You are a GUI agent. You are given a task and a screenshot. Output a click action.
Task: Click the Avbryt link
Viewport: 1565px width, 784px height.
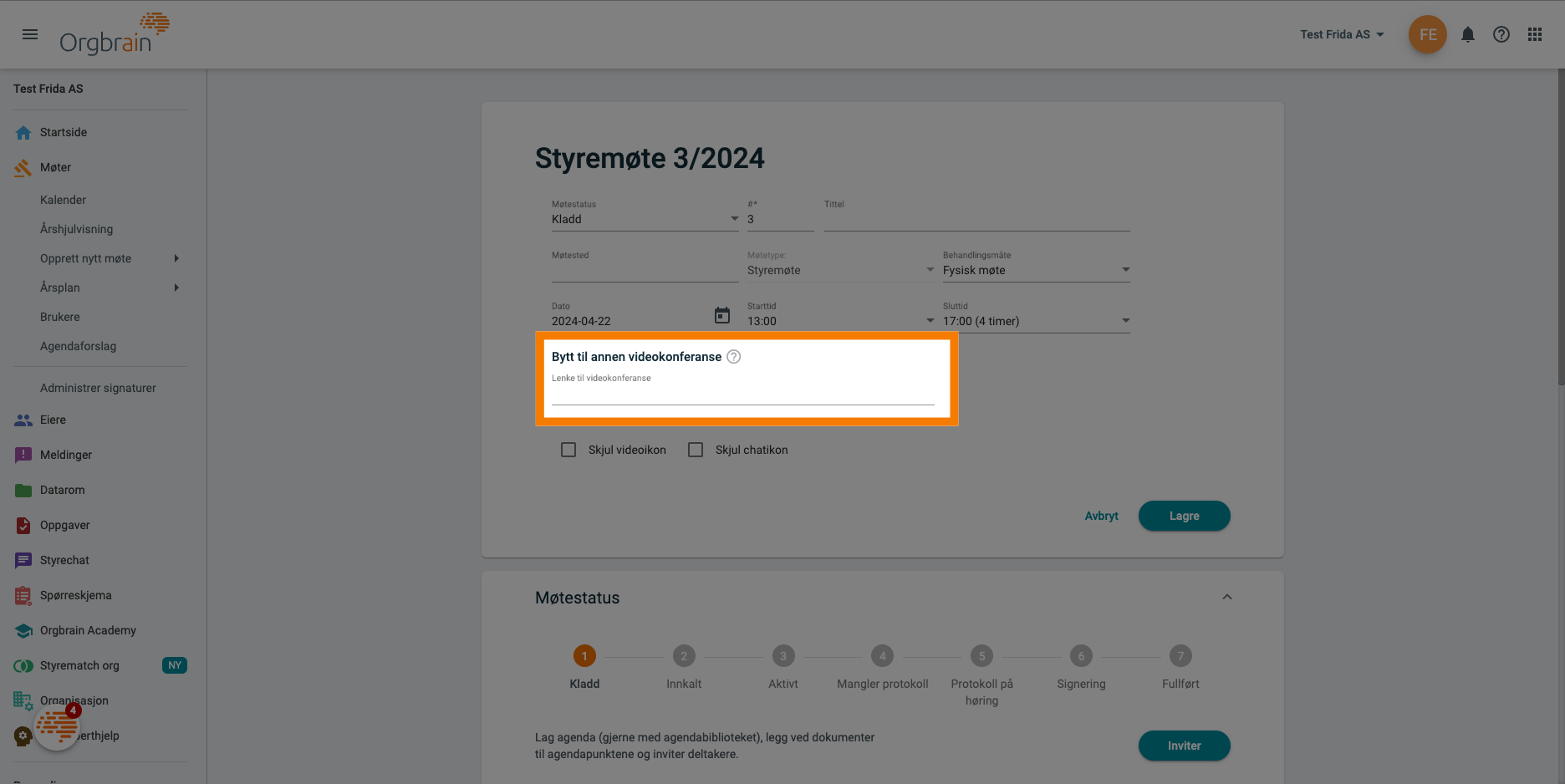(x=1101, y=516)
